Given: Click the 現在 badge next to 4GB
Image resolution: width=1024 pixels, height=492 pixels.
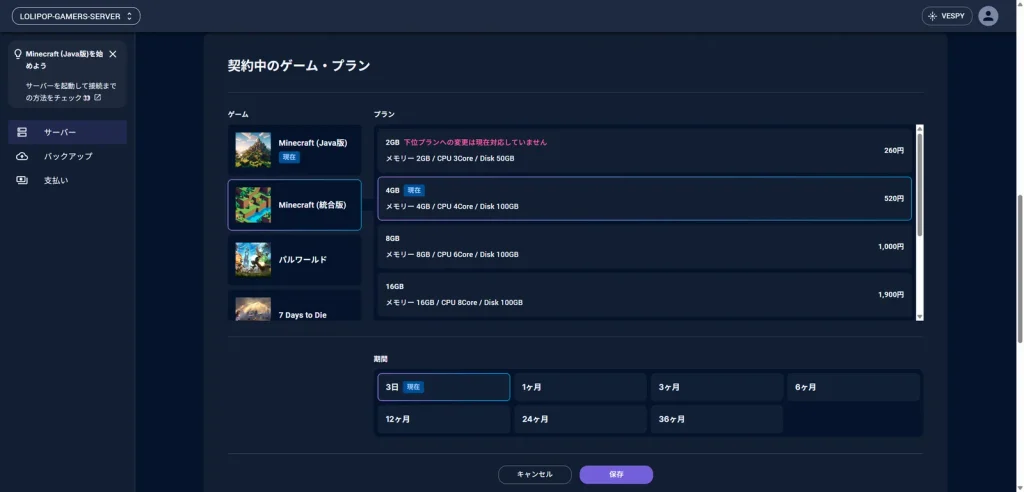Looking at the screenshot, I should tap(414, 190).
